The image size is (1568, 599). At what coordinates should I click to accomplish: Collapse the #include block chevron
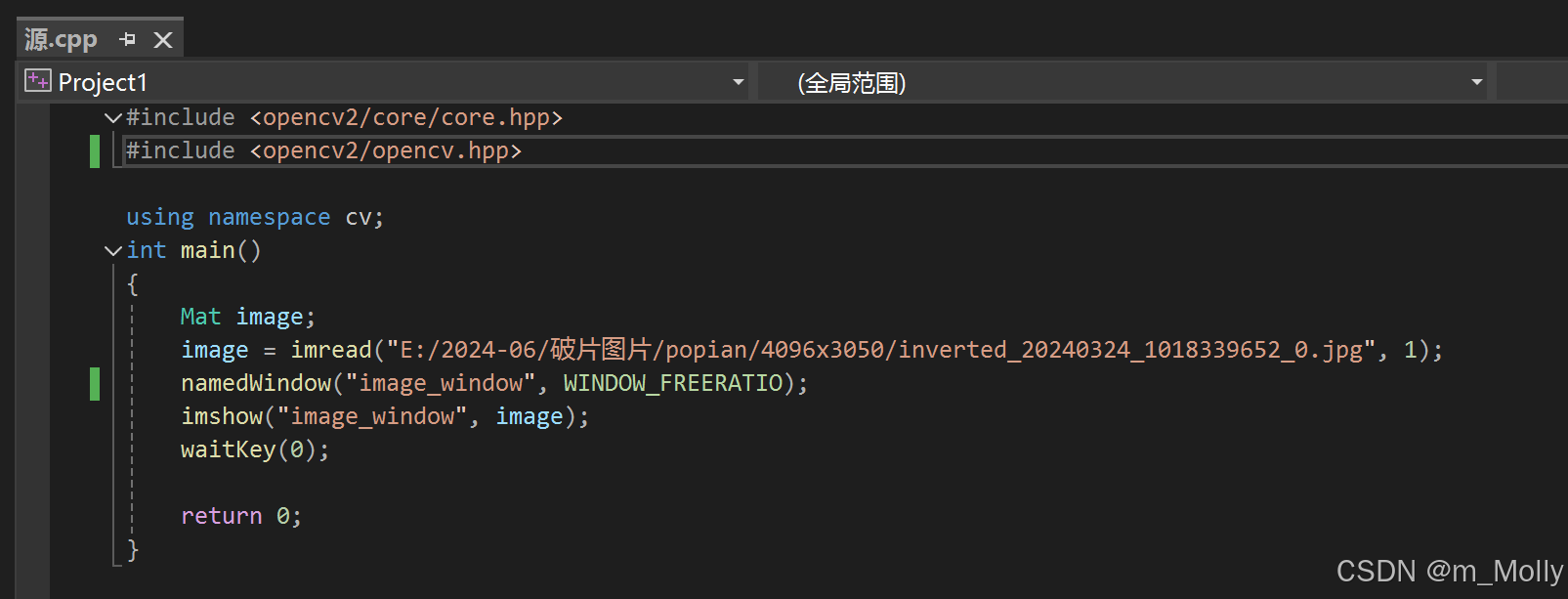click(112, 118)
